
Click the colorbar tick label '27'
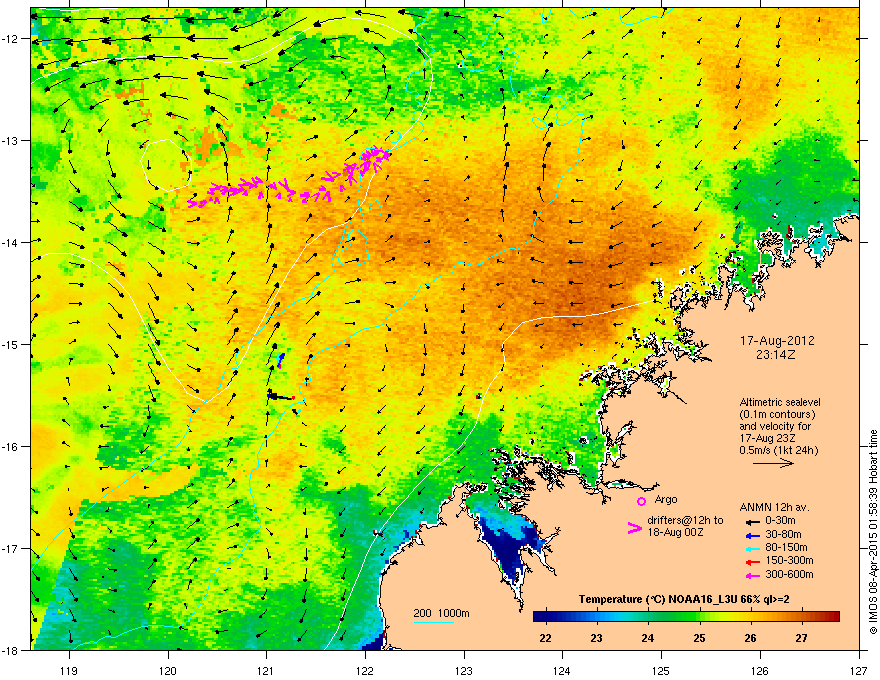(x=801, y=638)
